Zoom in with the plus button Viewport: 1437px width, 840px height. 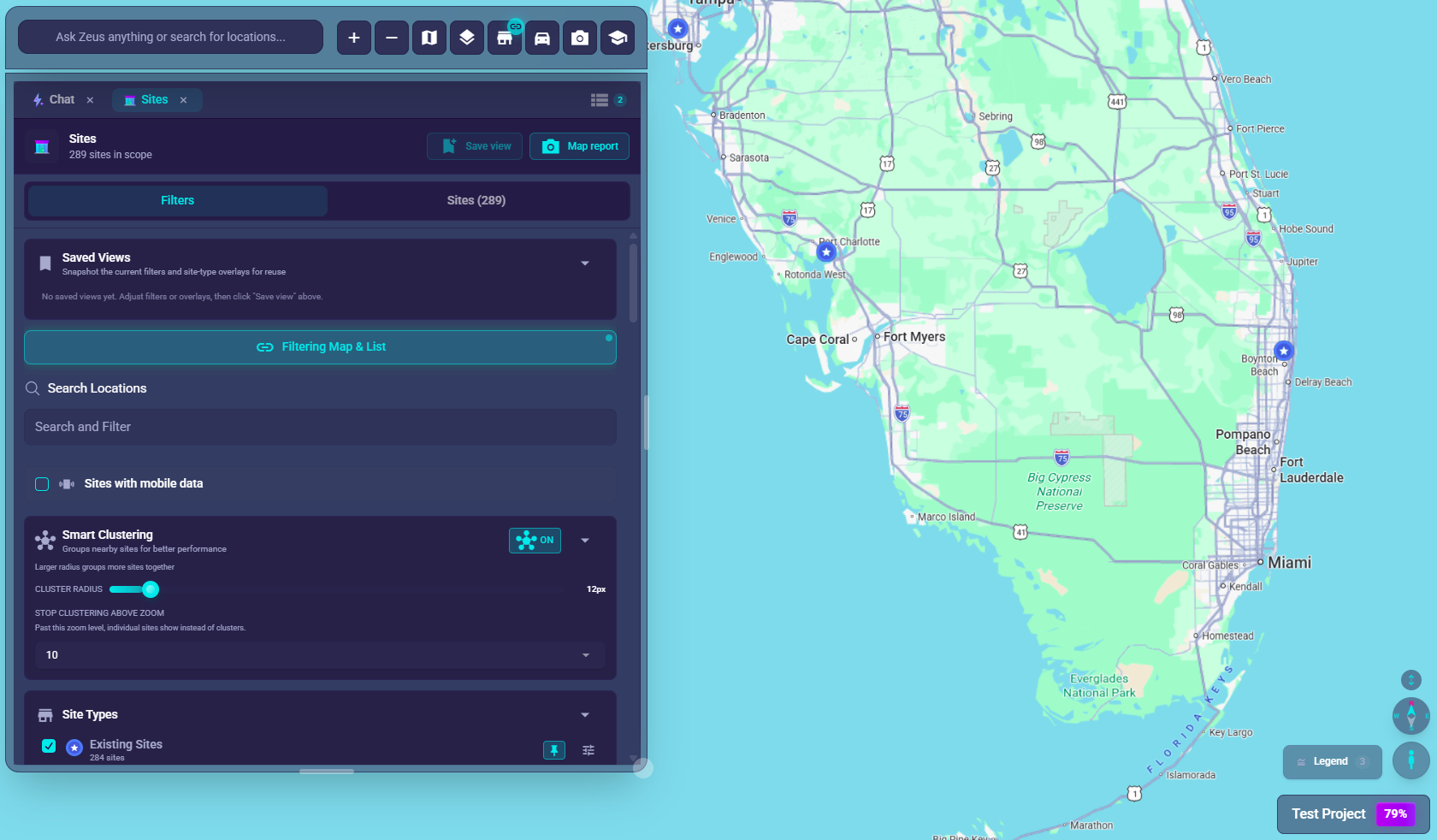(x=354, y=38)
